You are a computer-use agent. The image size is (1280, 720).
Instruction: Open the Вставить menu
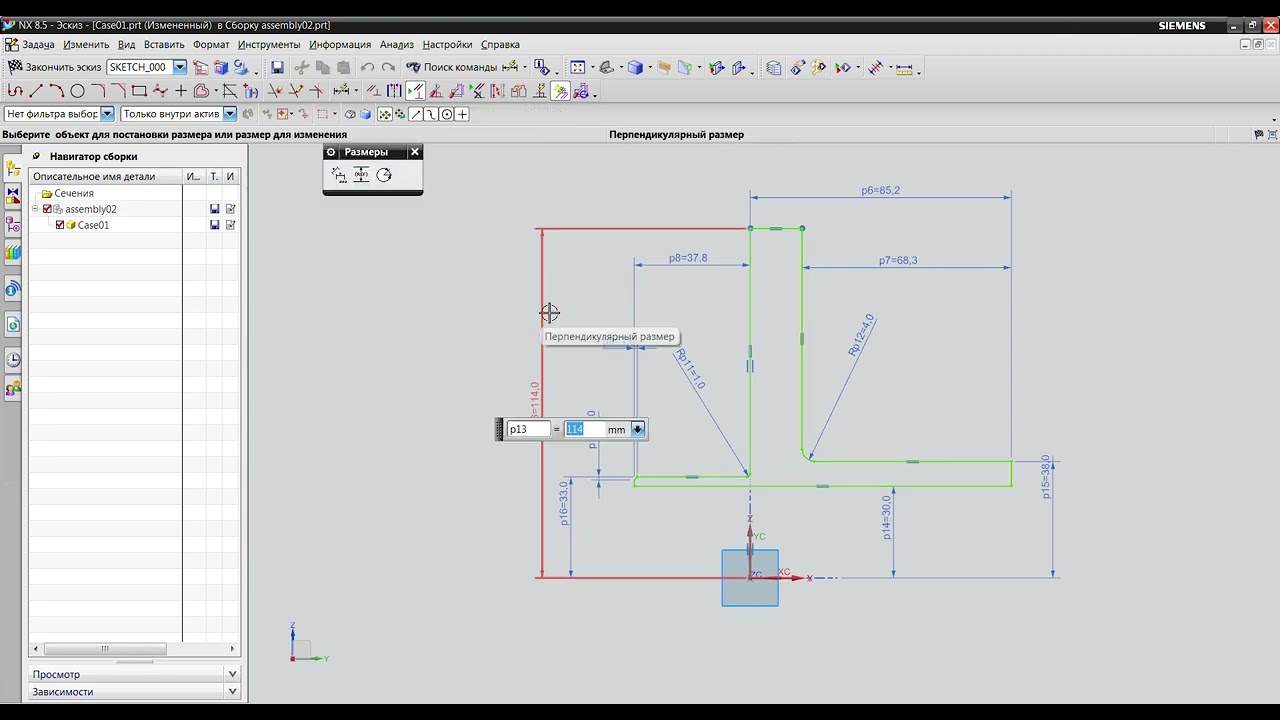[164, 44]
